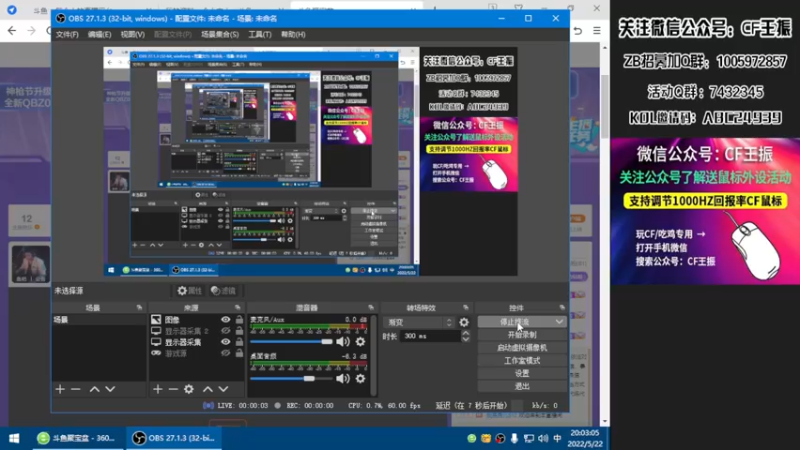Viewport: 800px width, 450px height.
Task: Click the 麦克风/Aux volume slider
Action: click(291, 342)
